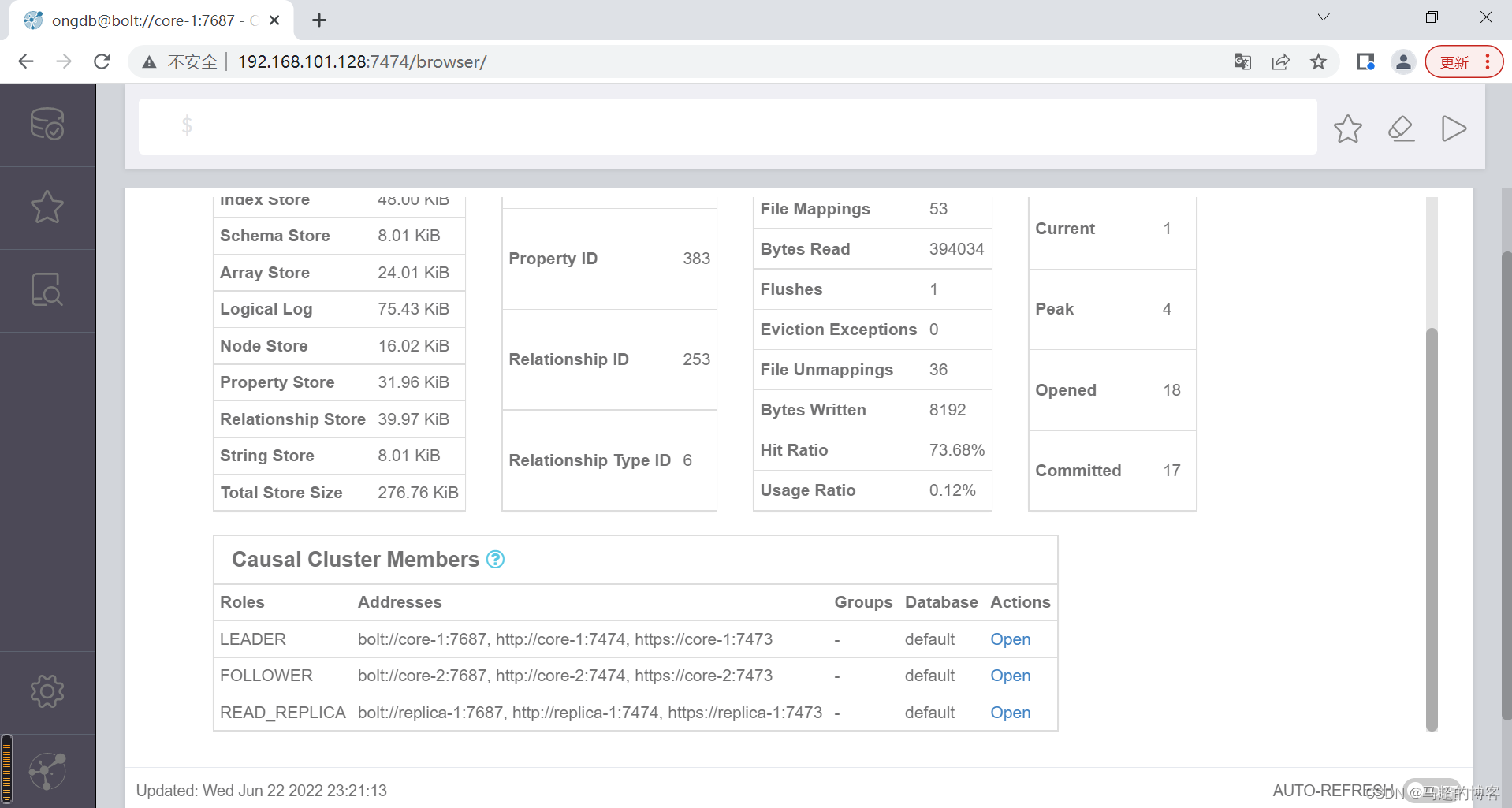Screen dimensions: 1512x808
Task: Select the Relationship ID value 253
Action: [696, 359]
